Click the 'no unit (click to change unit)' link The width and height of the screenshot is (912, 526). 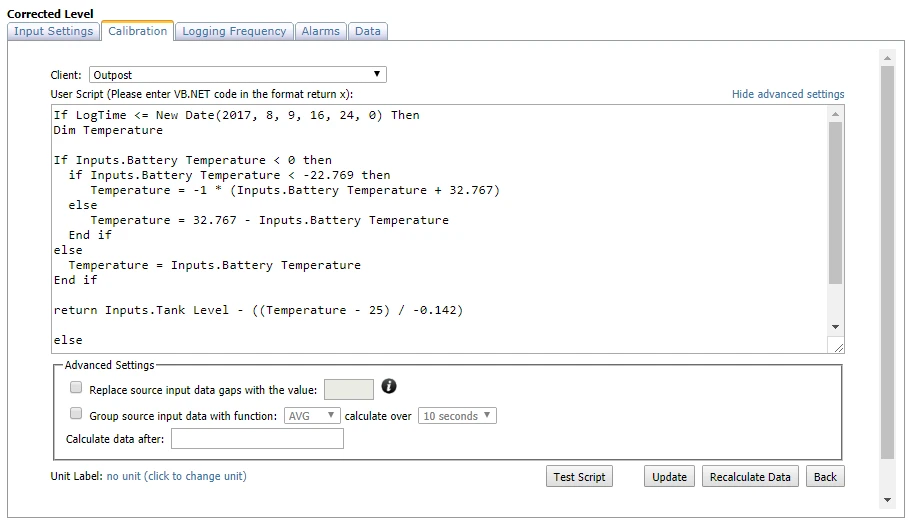(176, 476)
